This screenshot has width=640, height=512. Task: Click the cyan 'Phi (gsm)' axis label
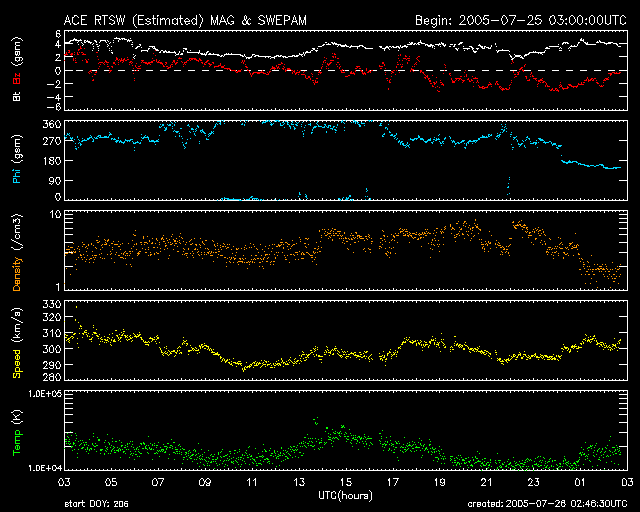coord(17,159)
